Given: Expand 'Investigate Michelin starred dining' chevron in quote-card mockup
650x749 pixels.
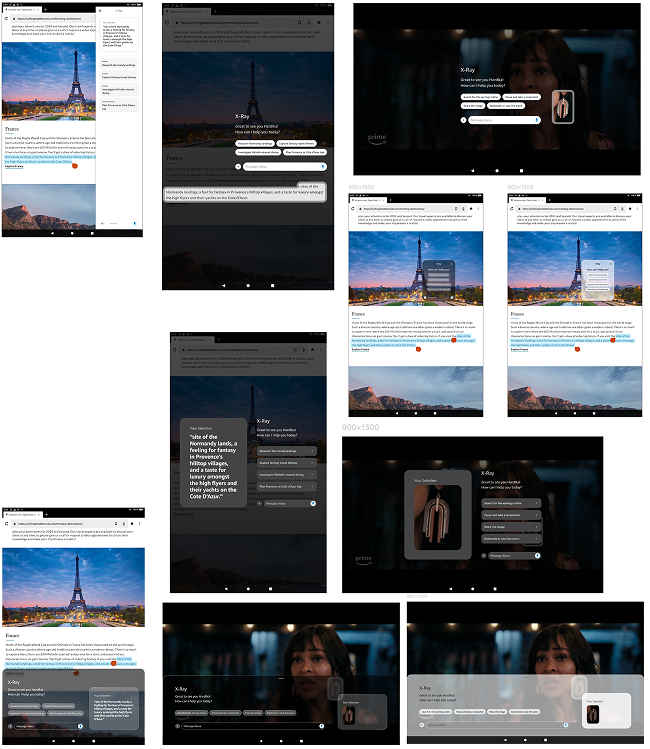Looking at the screenshot, I should click(312, 475).
